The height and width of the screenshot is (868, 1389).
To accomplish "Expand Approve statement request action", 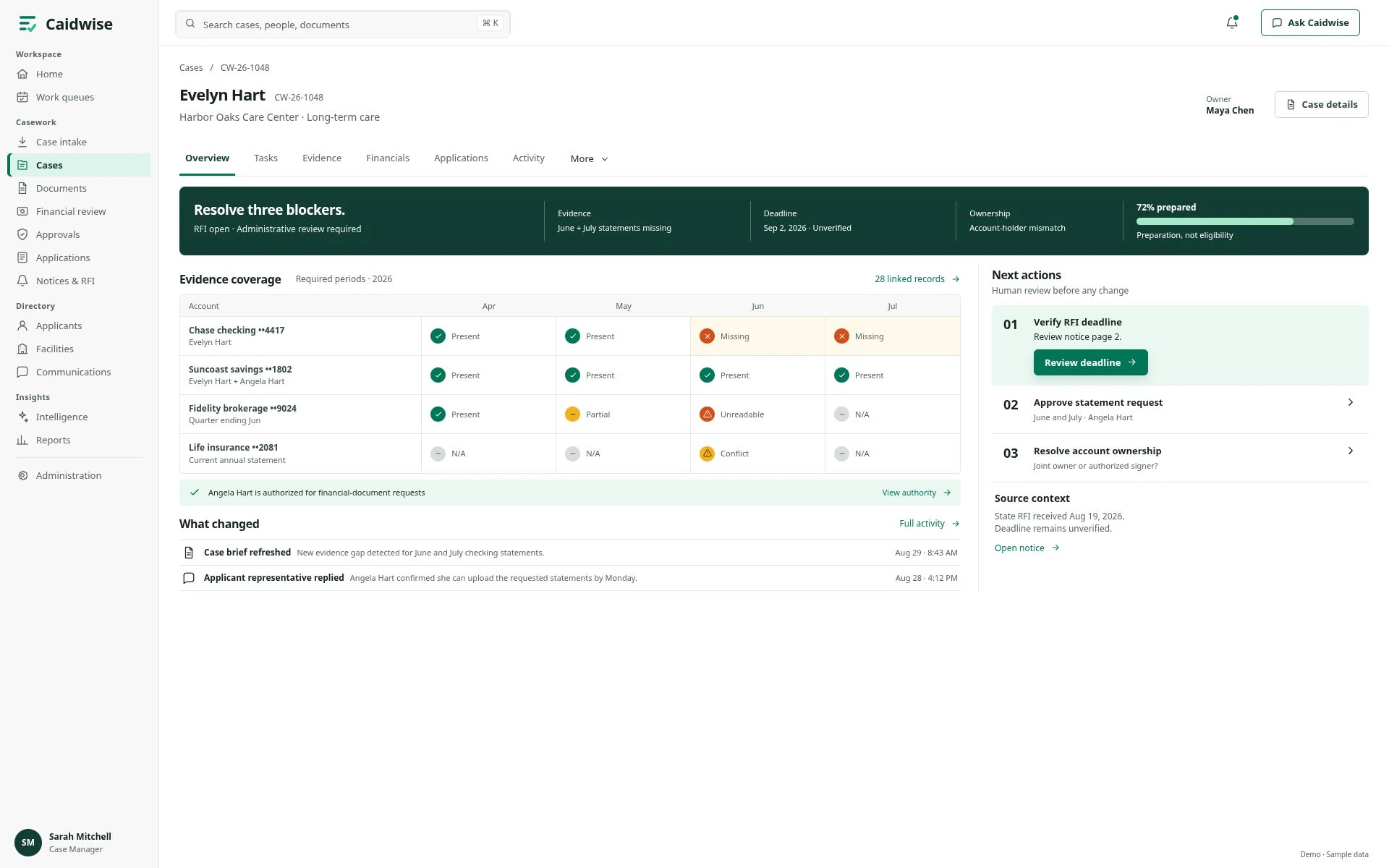I will pyautogui.click(x=1180, y=409).
